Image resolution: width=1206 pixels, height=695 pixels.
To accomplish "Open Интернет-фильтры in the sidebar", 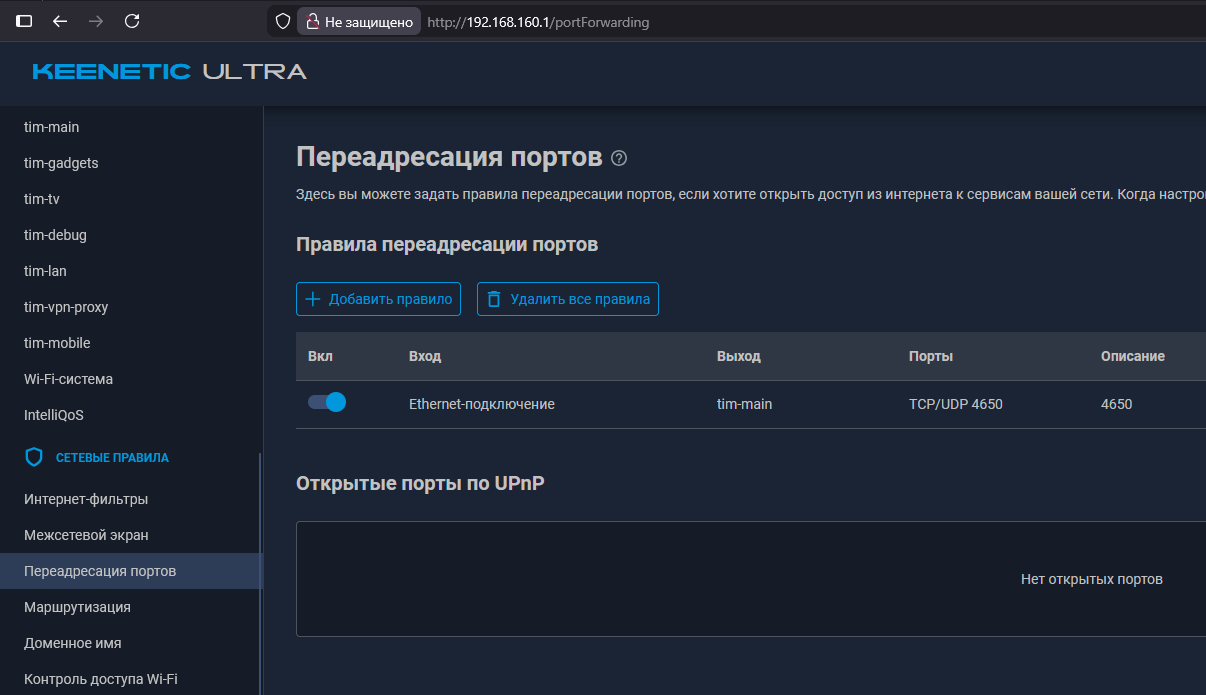I will [x=86, y=499].
